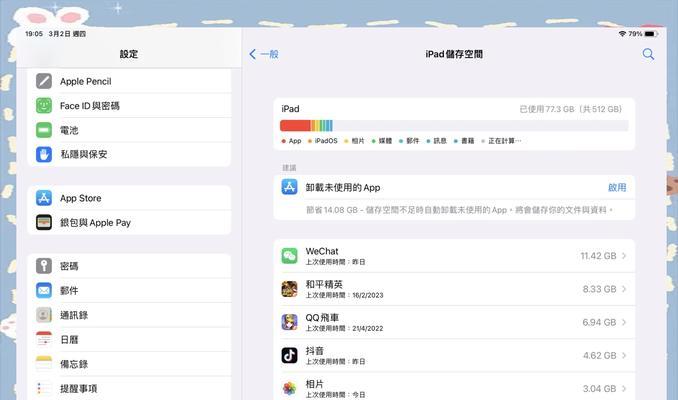The height and width of the screenshot is (400, 678).
Task: Tap the 郵件 mail icon
Action: pyautogui.click(x=44, y=291)
